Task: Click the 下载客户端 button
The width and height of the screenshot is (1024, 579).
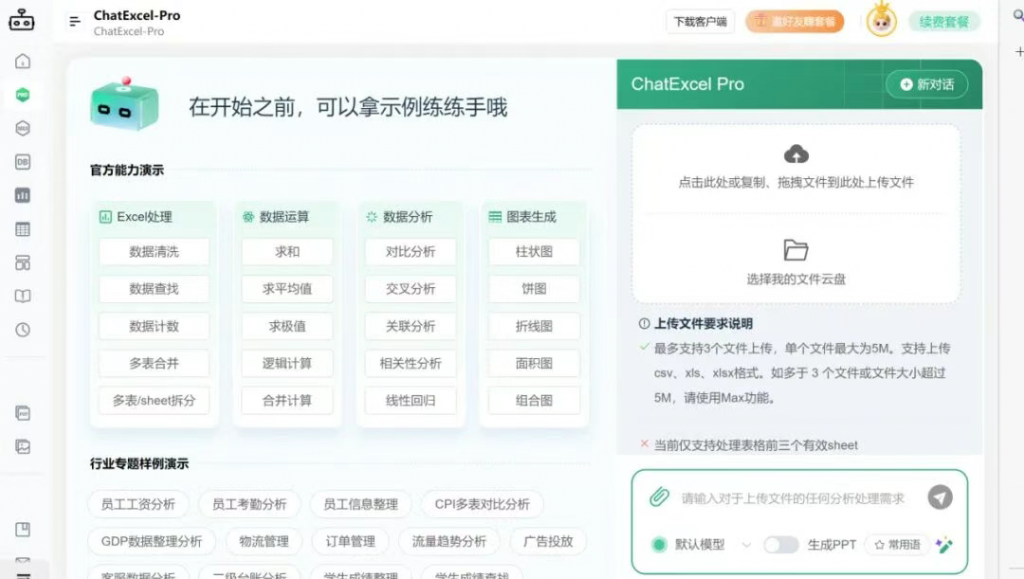Action: click(699, 22)
